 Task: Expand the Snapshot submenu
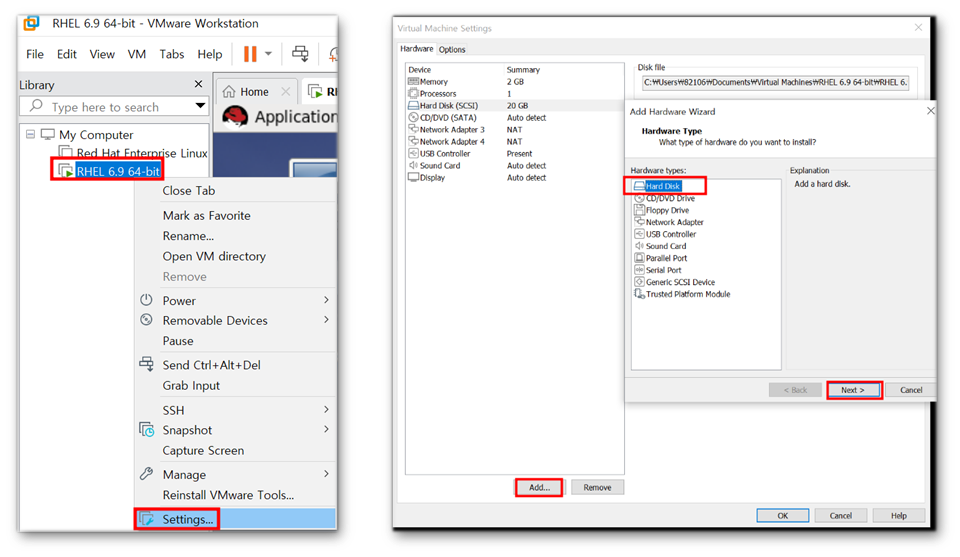pos(235,430)
